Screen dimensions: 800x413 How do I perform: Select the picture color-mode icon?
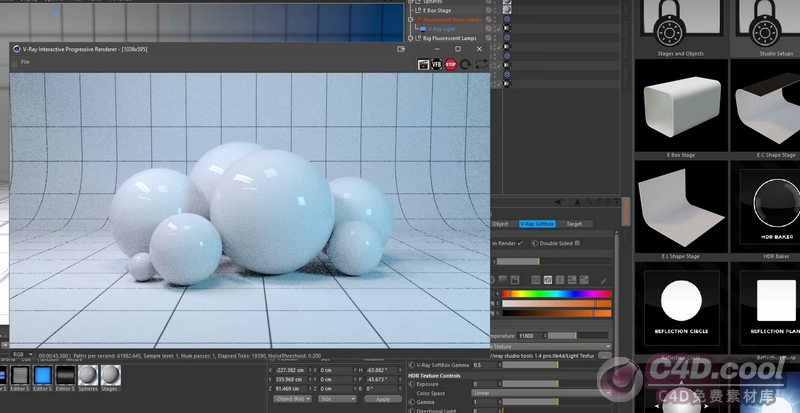[514, 280]
